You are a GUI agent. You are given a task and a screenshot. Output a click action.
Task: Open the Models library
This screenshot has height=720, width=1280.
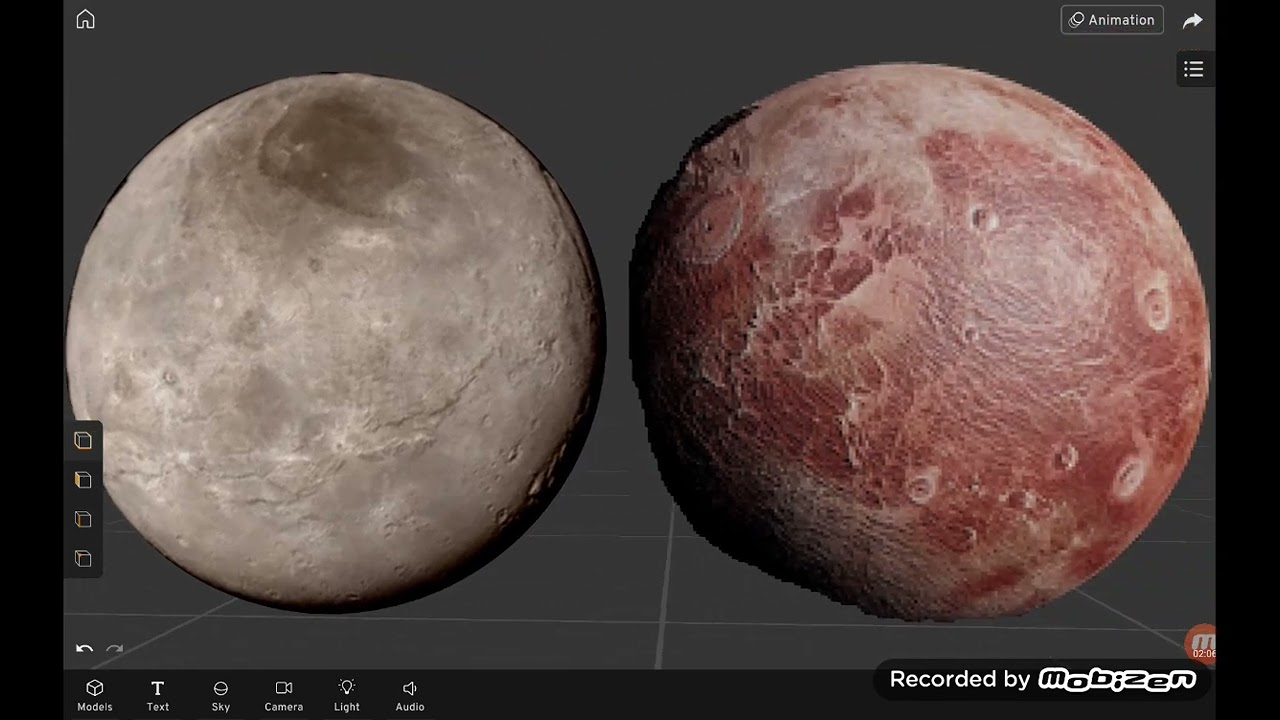pos(95,695)
